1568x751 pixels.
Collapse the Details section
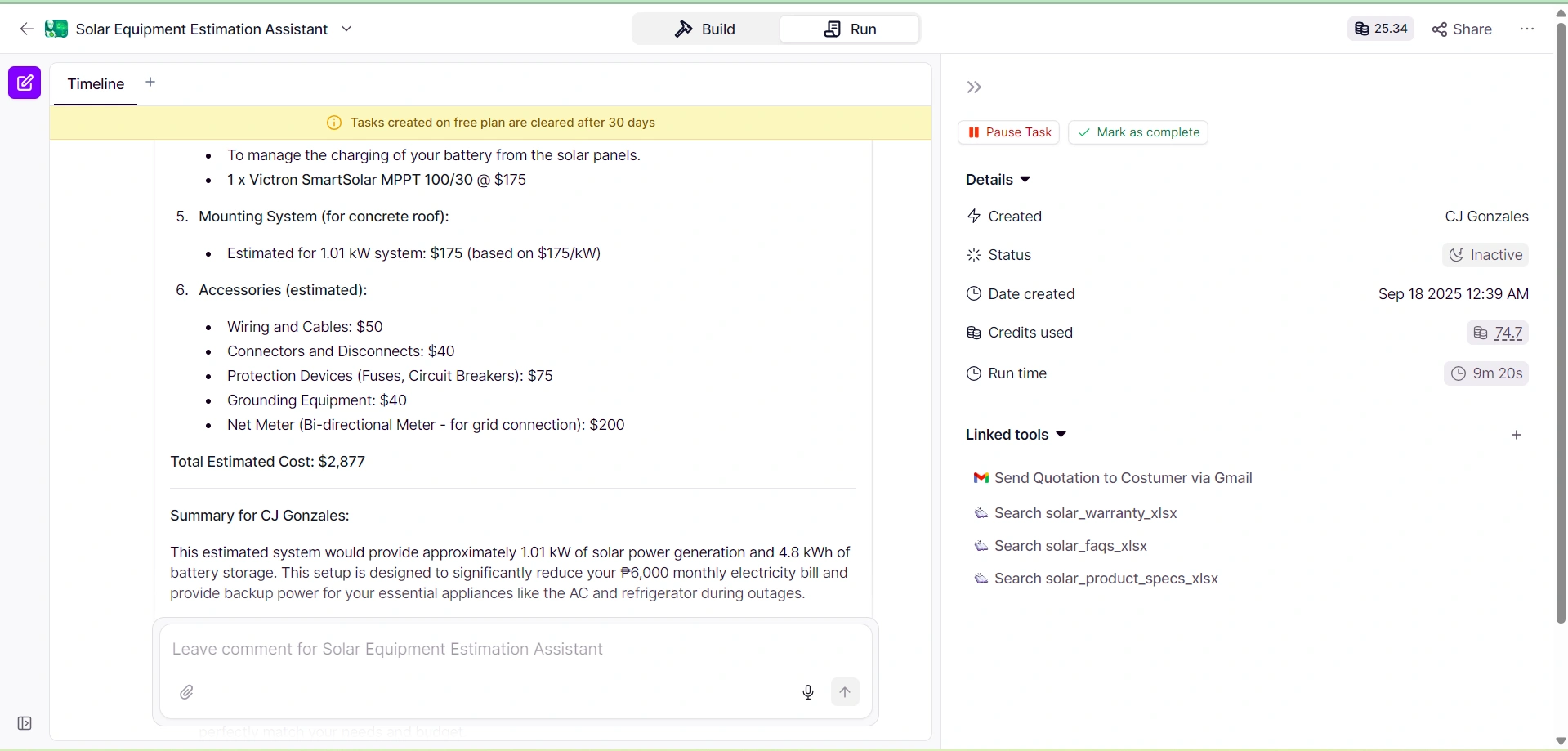tap(1025, 180)
